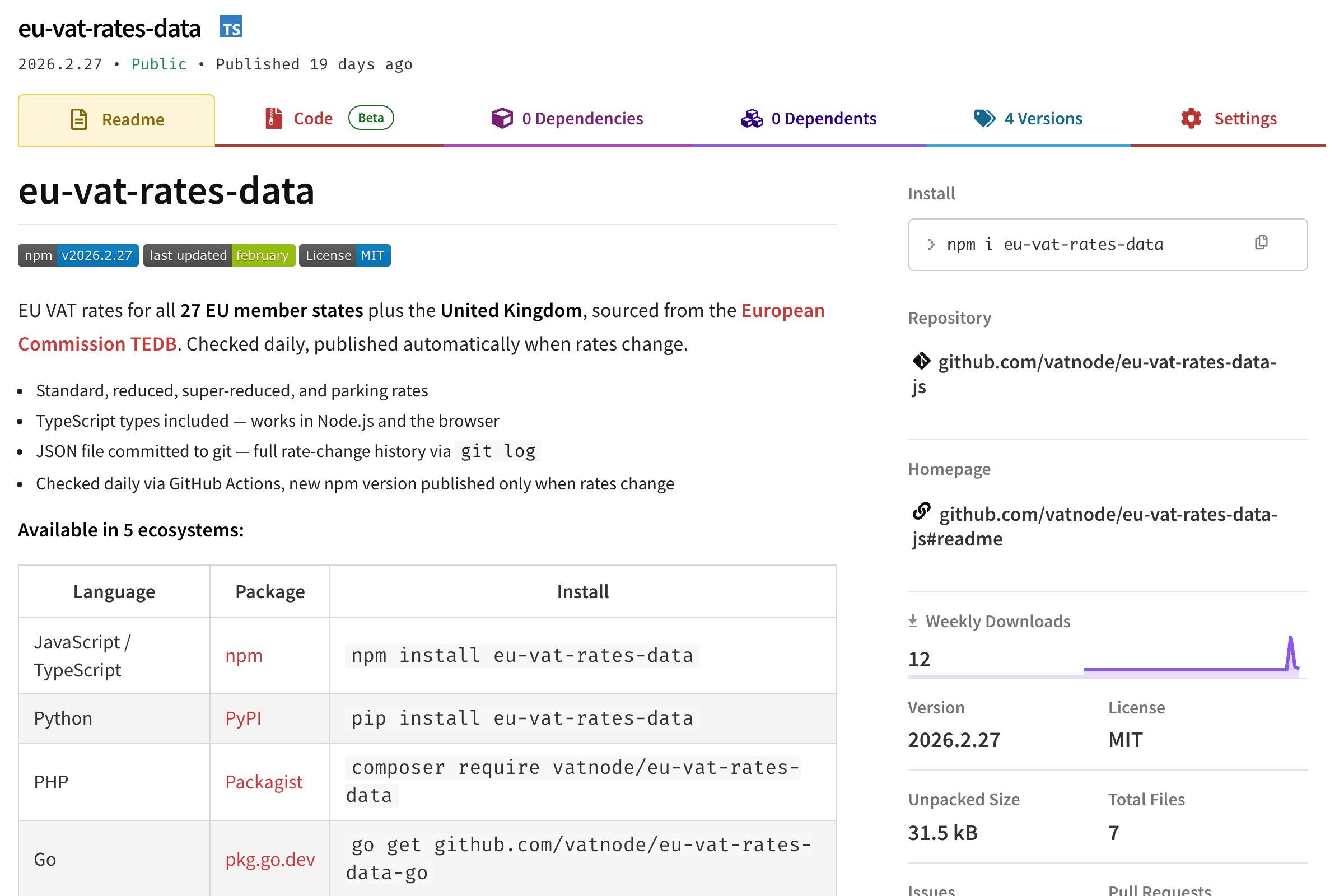1344x896 pixels.
Task: Switch to the 0 Dependents tab
Action: pyautogui.click(x=824, y=118)
